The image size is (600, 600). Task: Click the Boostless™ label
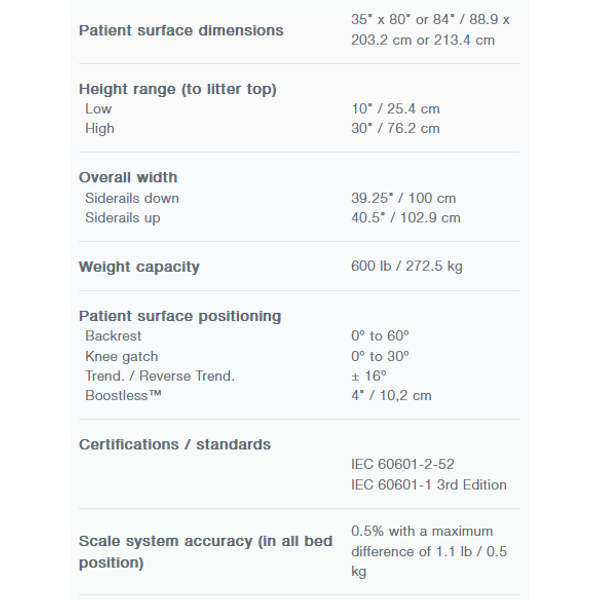(123, 395)
